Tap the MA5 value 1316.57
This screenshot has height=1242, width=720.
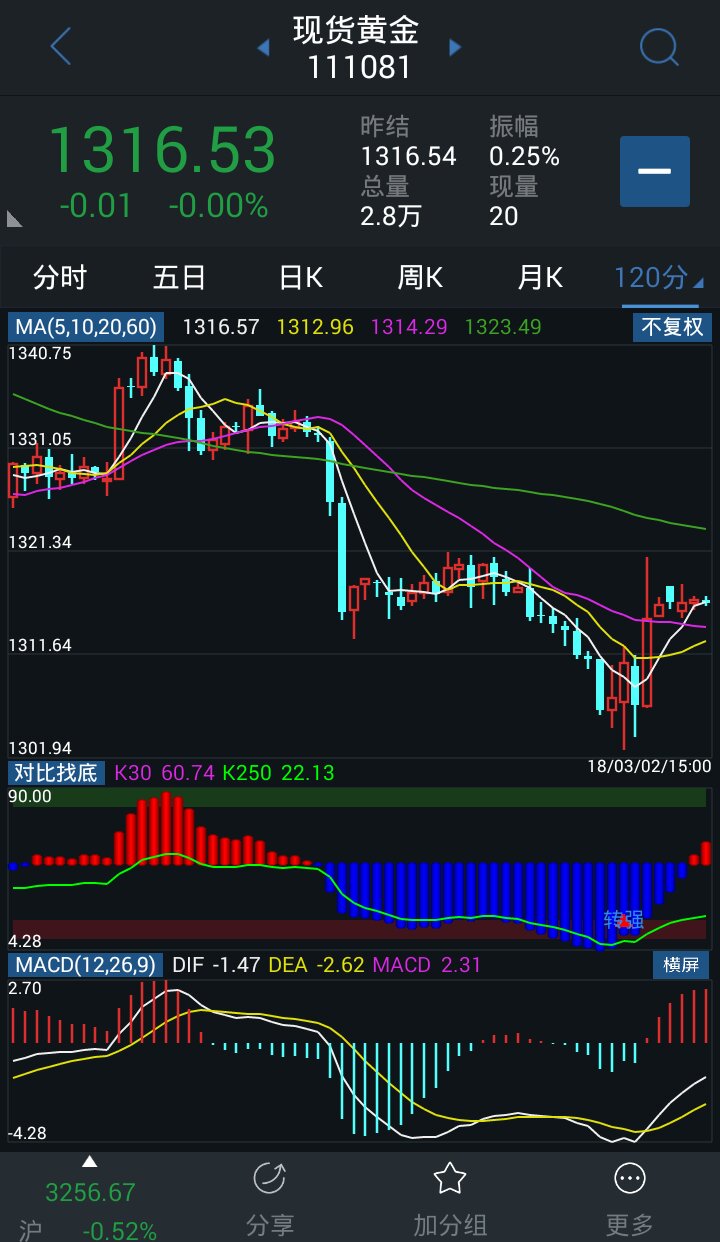point(221,327)
